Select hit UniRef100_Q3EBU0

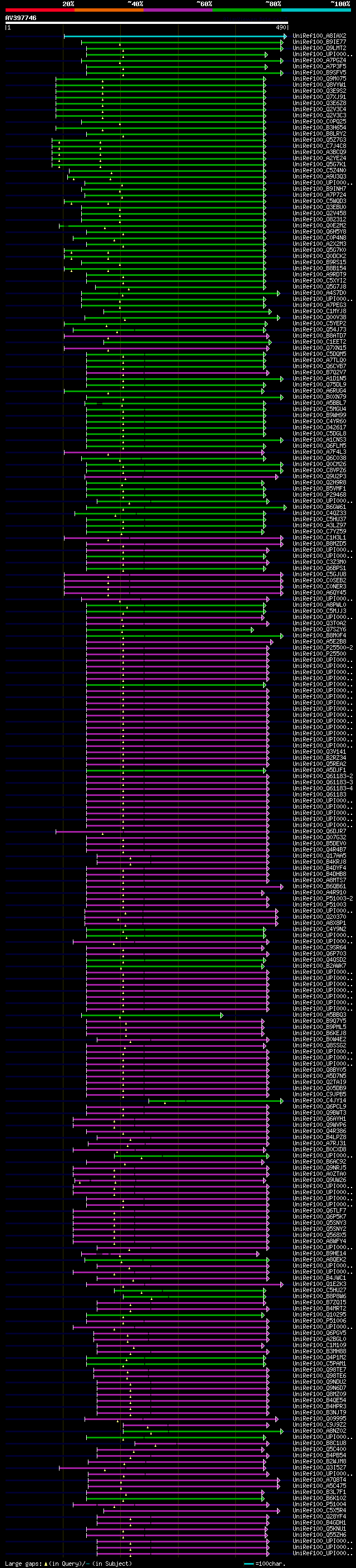click(x=319, y=207)
